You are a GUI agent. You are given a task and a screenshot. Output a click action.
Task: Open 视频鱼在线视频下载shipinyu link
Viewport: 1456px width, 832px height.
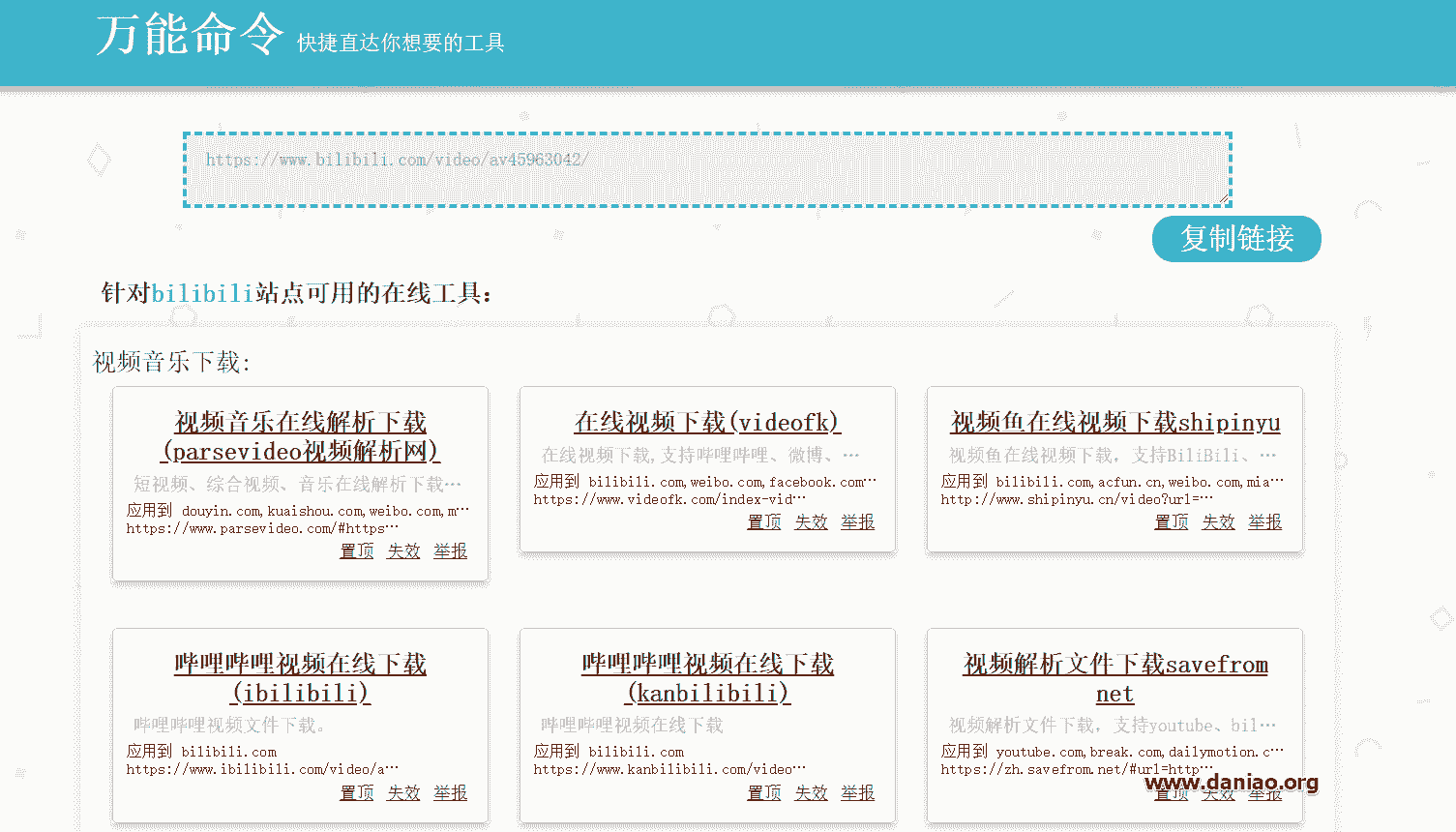(x=1114, y=422)
